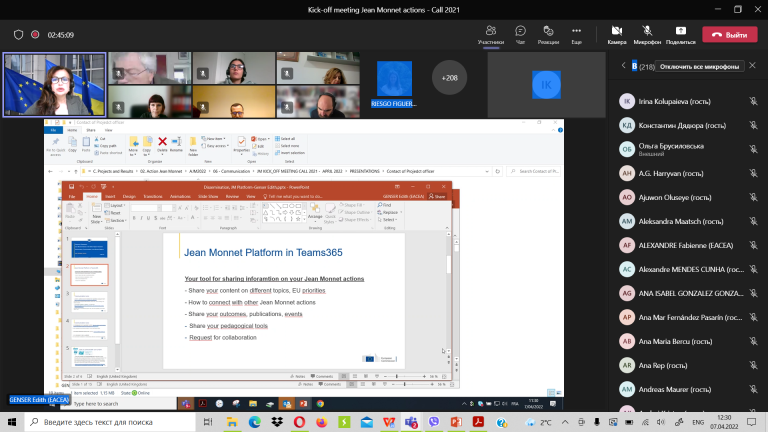The image size is (768, 432).
Task: Click the mic icon next to Константин Дядюра
Action: [753, 125]
